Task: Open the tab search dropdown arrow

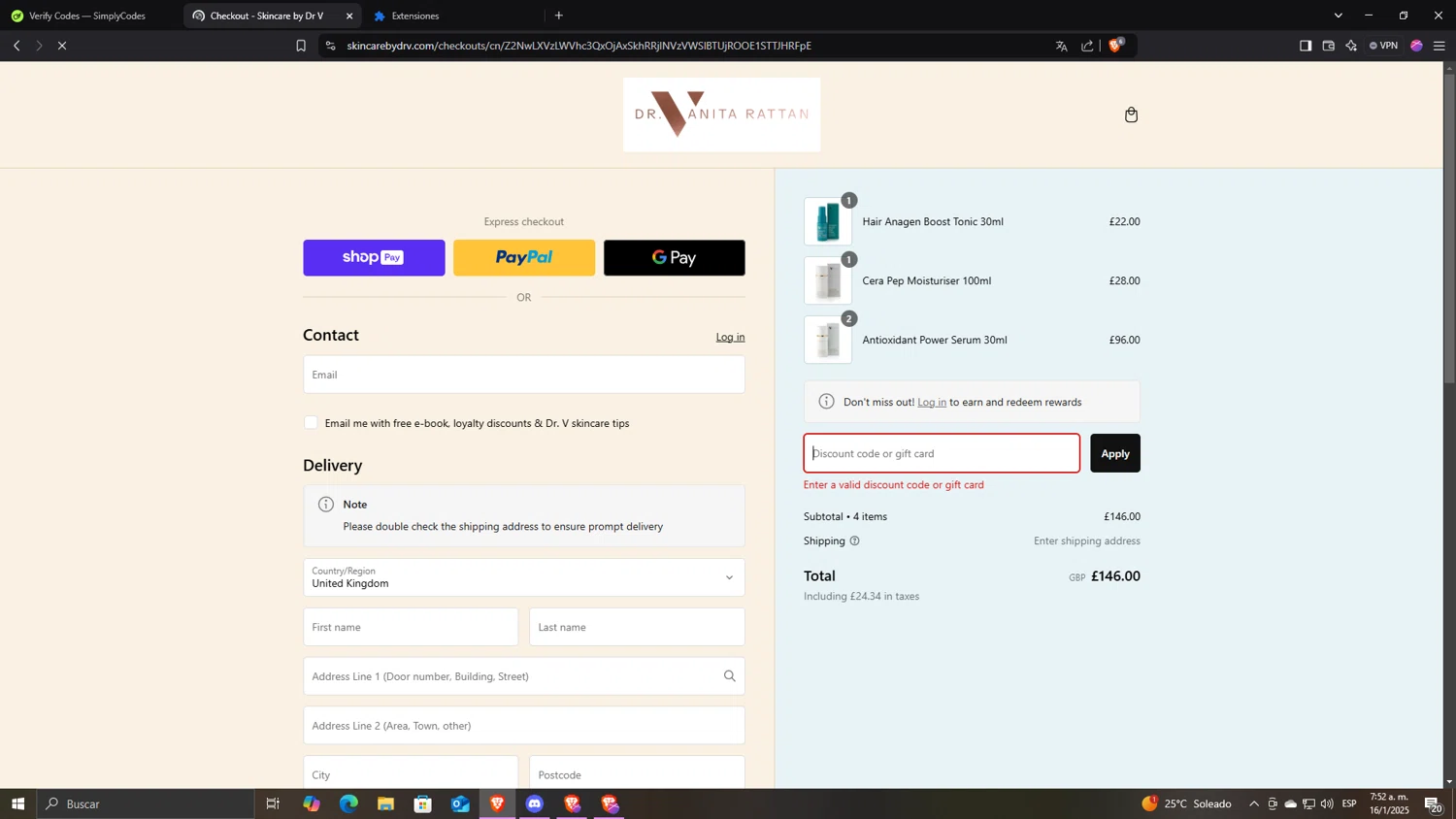Action: click(x=1338, y=16)
